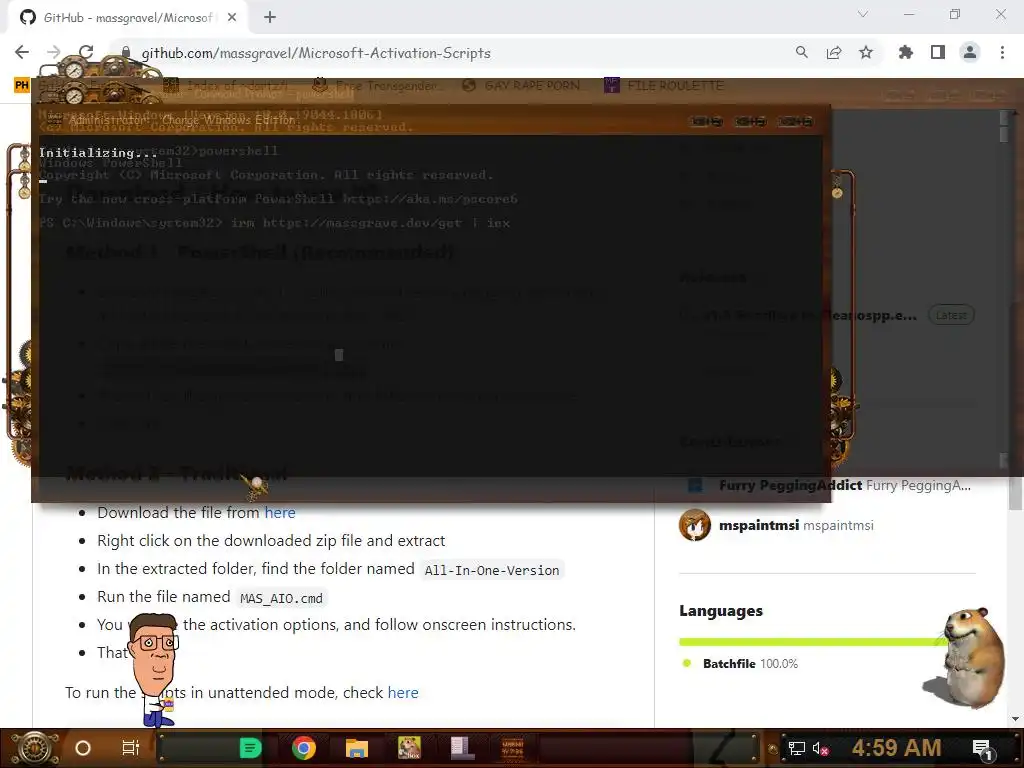Open the Extensions puzzle menu
1024x768 pixels.
click(x=905, y=52)
